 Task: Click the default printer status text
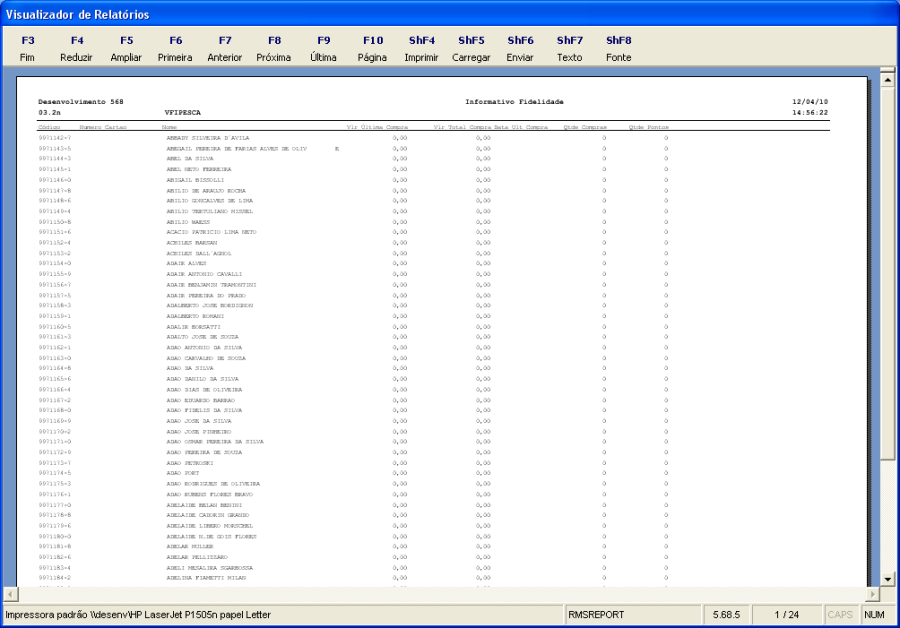tap(138, 615)
